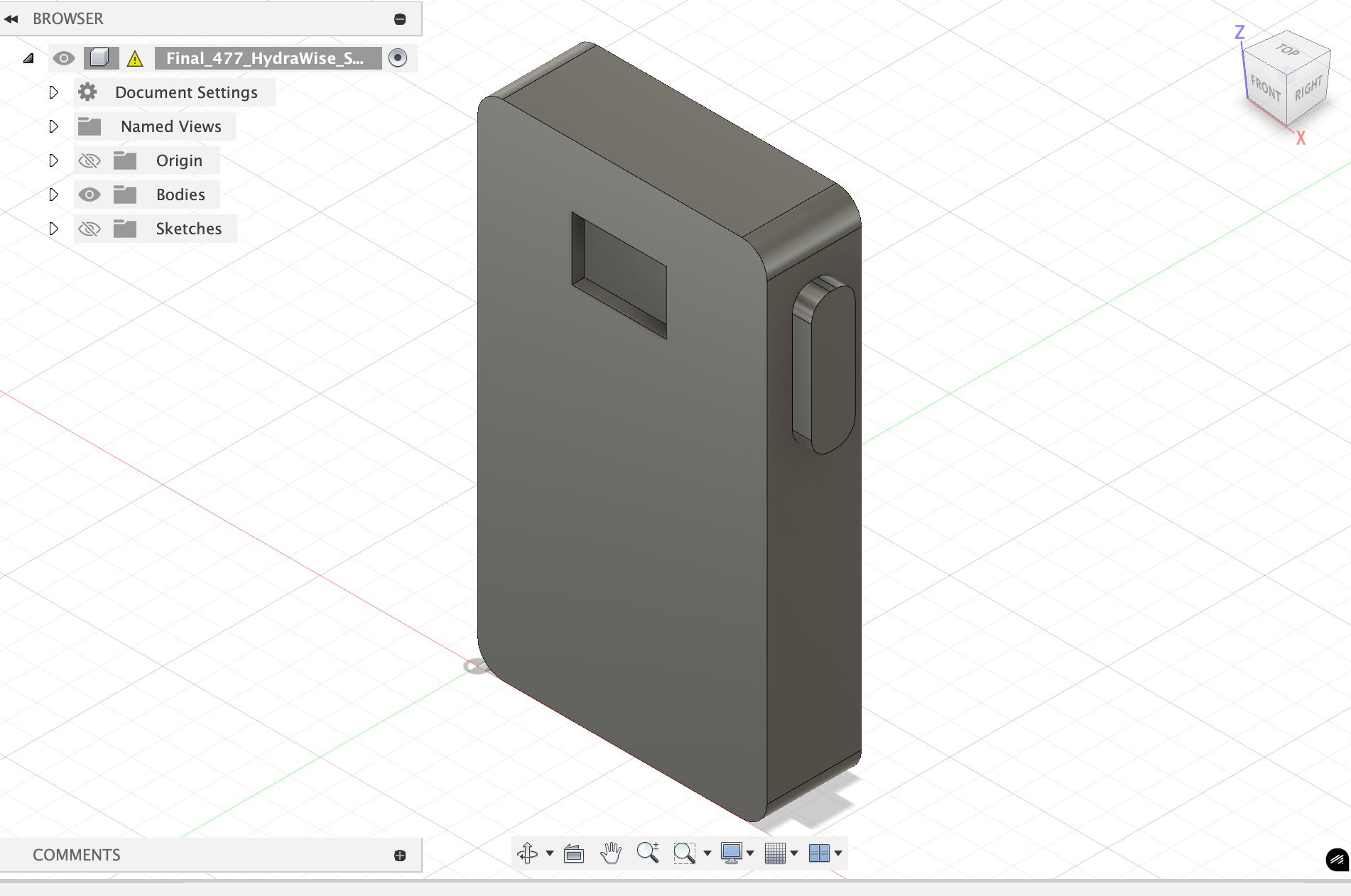Click the warning triangle next to the document name
Screen dimensions: 1351x896
pos(136,58)
